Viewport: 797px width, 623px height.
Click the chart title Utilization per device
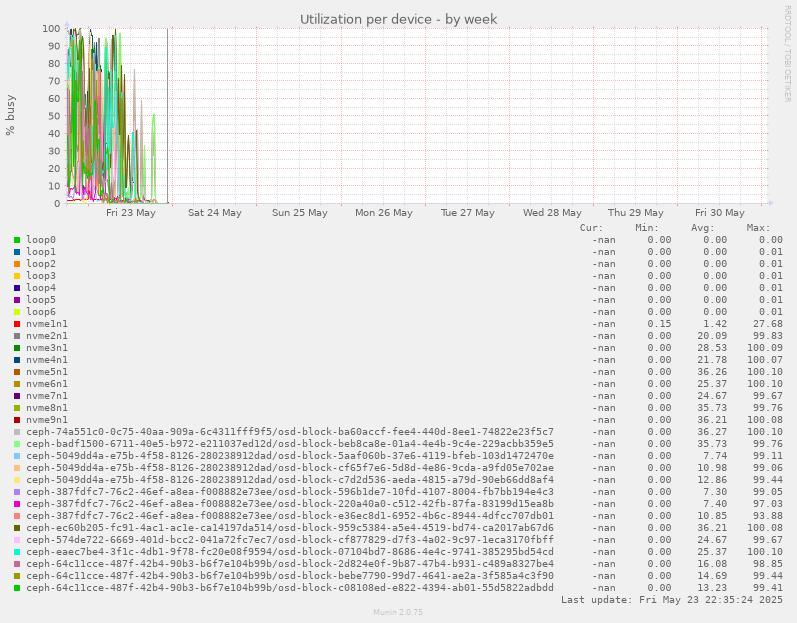pyautogui.click(x=398, y=19)
